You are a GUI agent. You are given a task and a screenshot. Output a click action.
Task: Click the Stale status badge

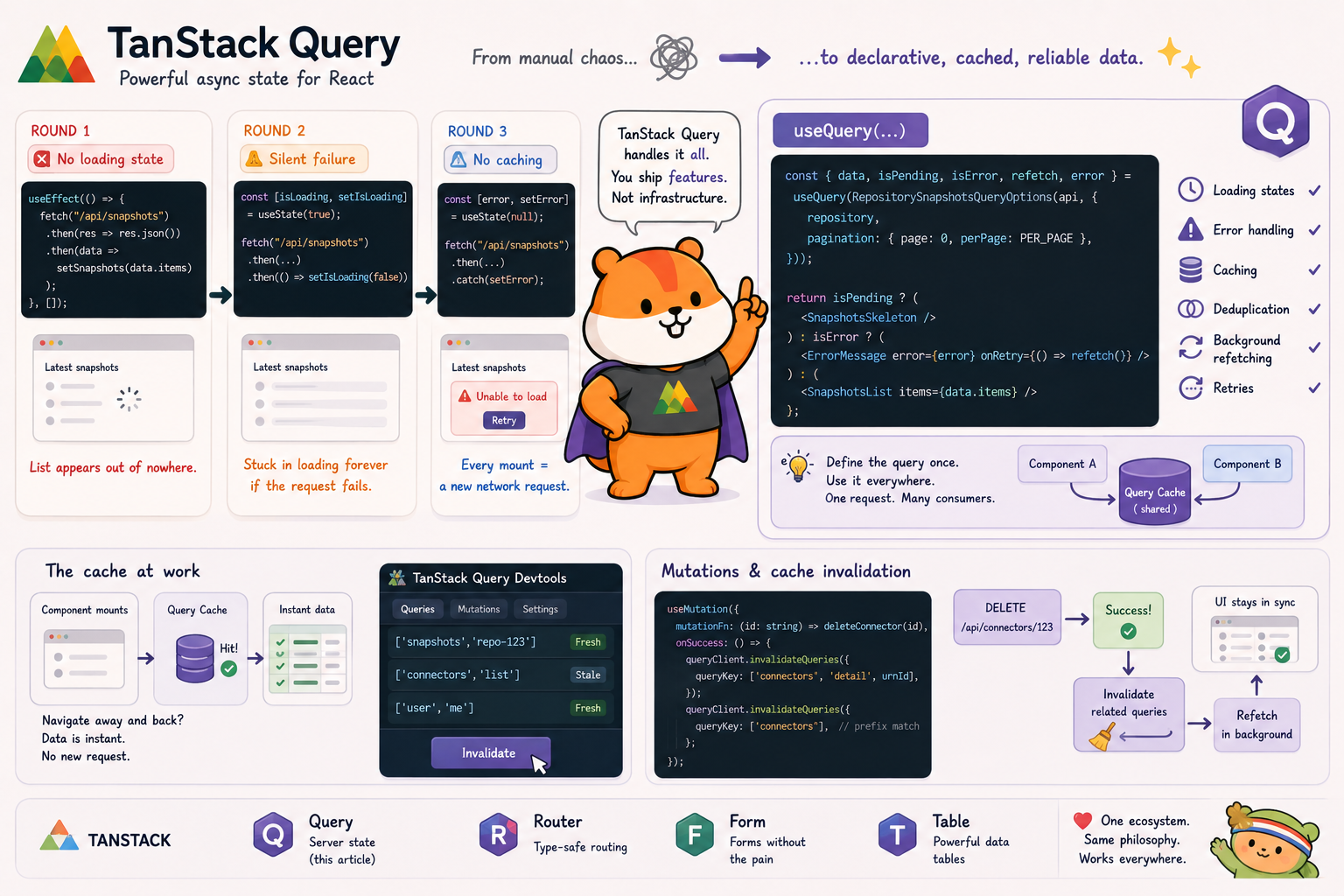588,675
